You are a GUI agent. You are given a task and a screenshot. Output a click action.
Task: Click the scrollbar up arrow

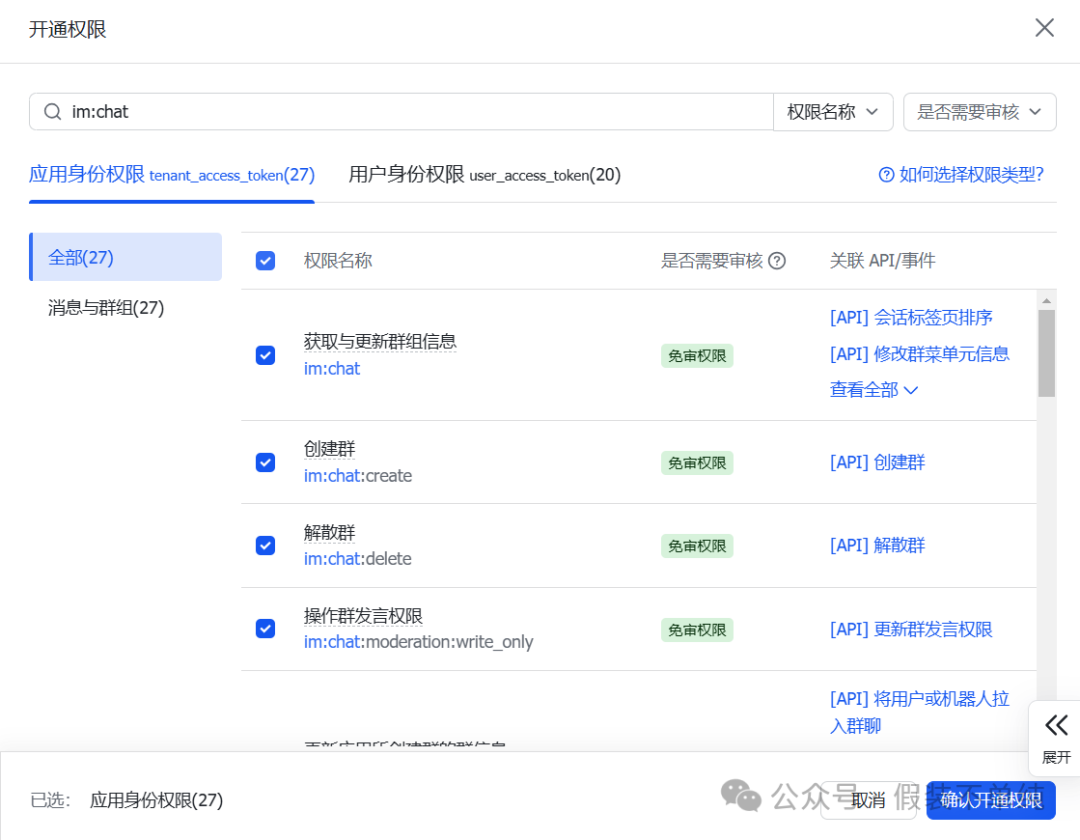1046,301
